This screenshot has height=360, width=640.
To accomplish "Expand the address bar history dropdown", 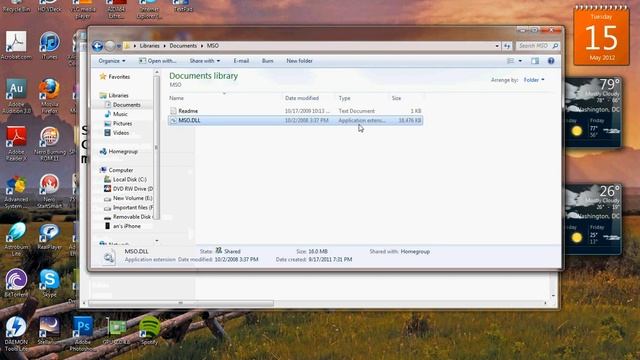I will pos(497,46).
